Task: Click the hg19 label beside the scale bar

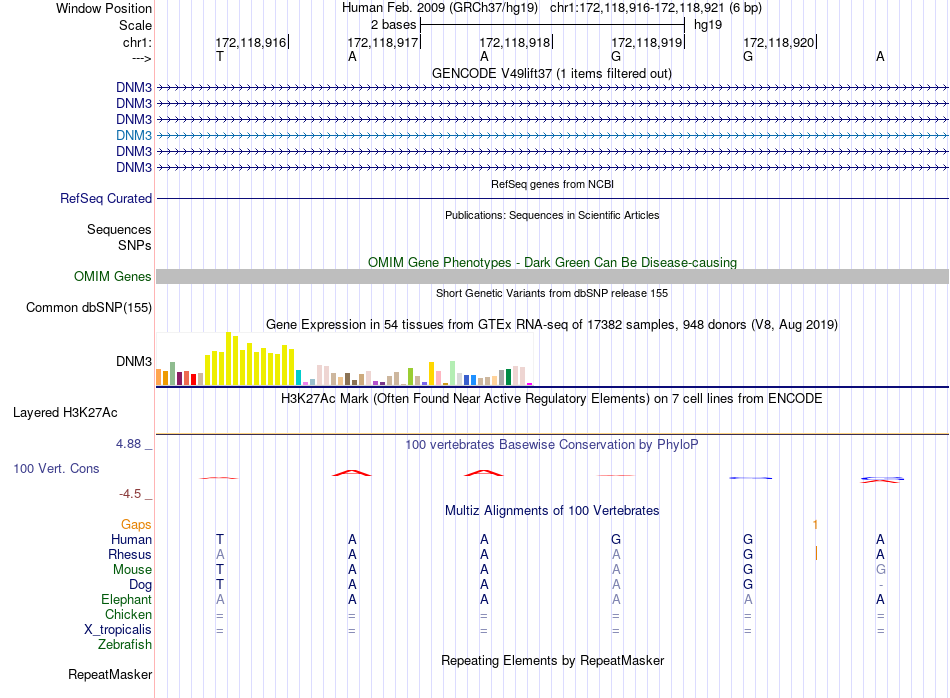Action: [708, 25]
